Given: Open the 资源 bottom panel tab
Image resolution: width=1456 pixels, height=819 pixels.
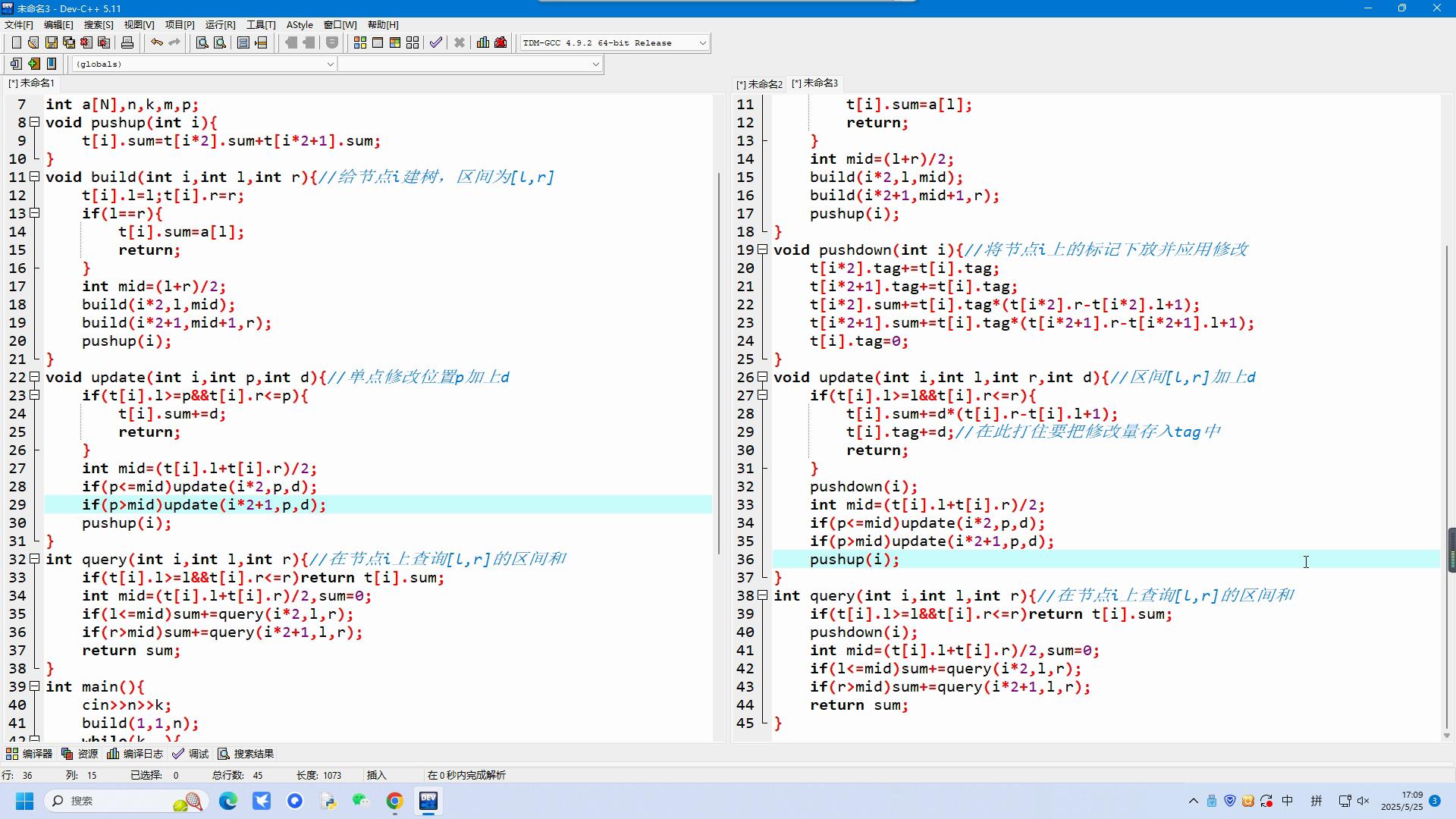Looking at the screenshot, I should point(80,754).
